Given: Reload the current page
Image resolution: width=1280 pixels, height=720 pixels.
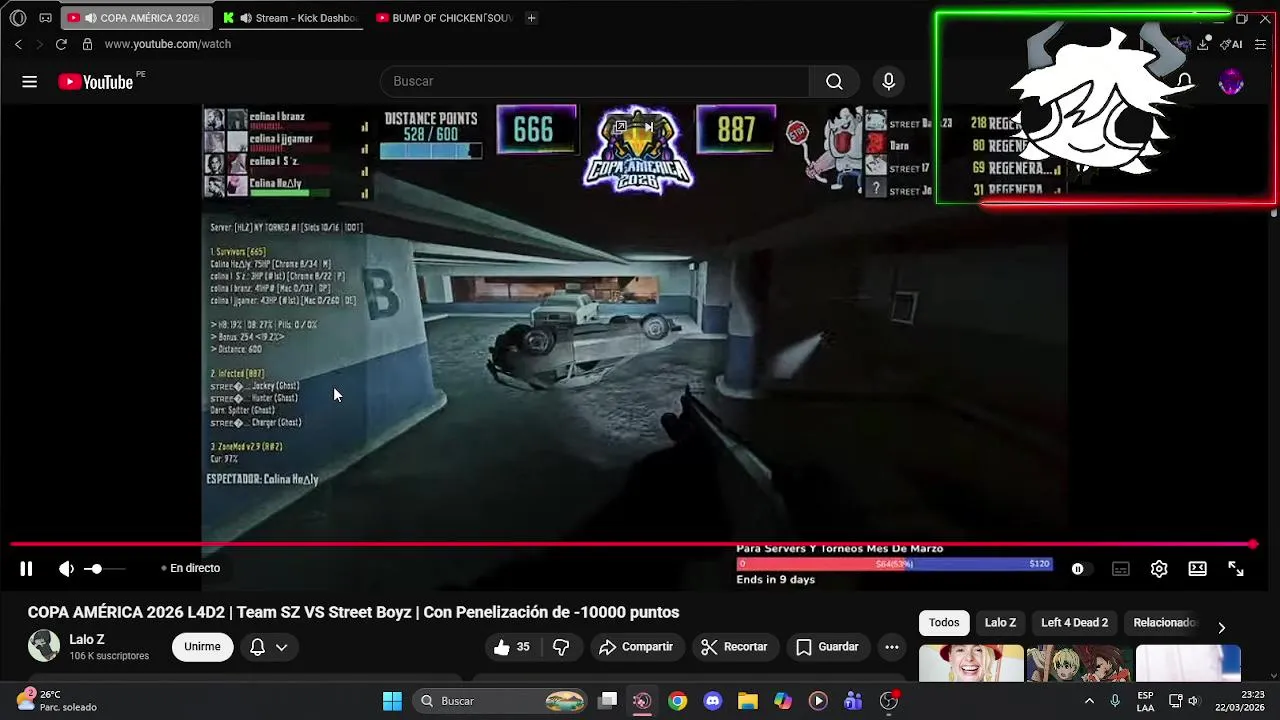Looking at the screenshot, I should coord(61,44).
